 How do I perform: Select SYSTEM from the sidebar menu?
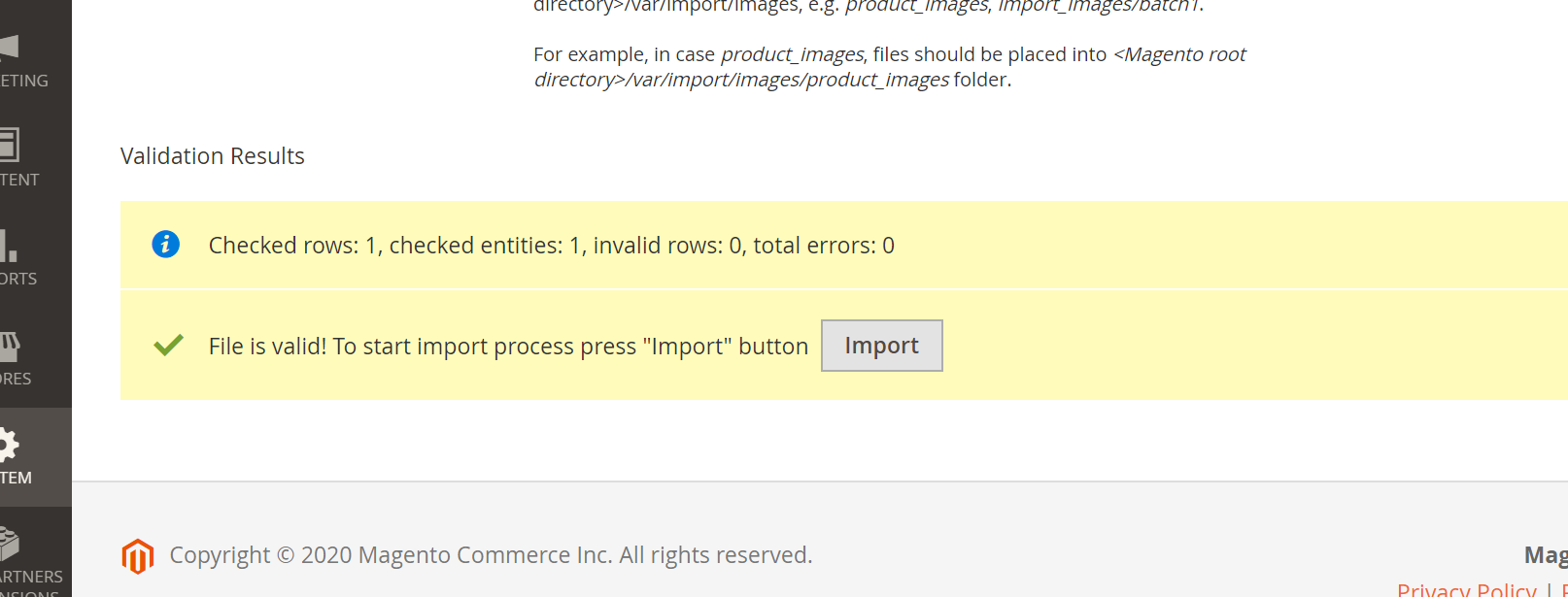pyautogui.click(x=15, y=477)
